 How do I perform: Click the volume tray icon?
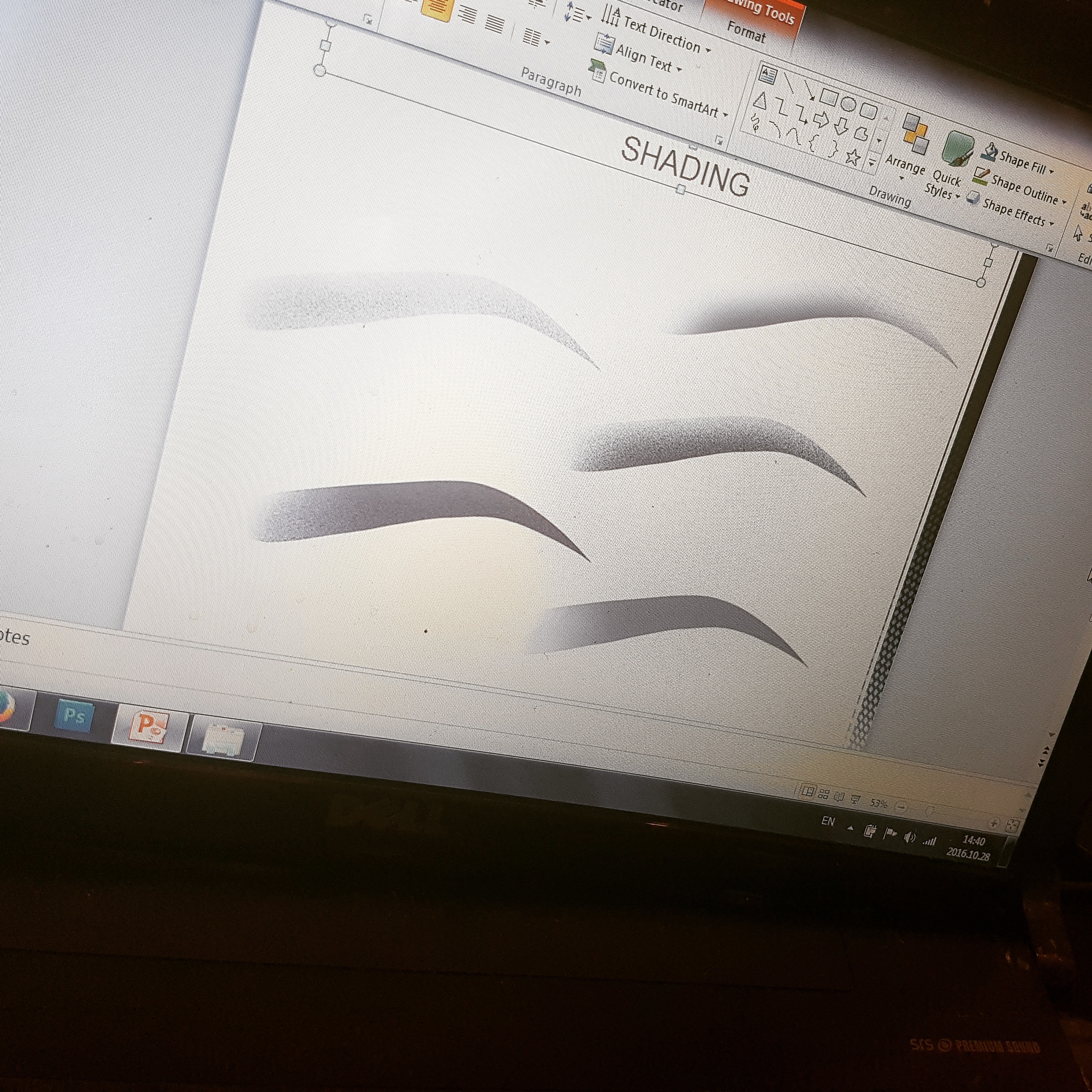pyautogui.click(x=910, y=837)
